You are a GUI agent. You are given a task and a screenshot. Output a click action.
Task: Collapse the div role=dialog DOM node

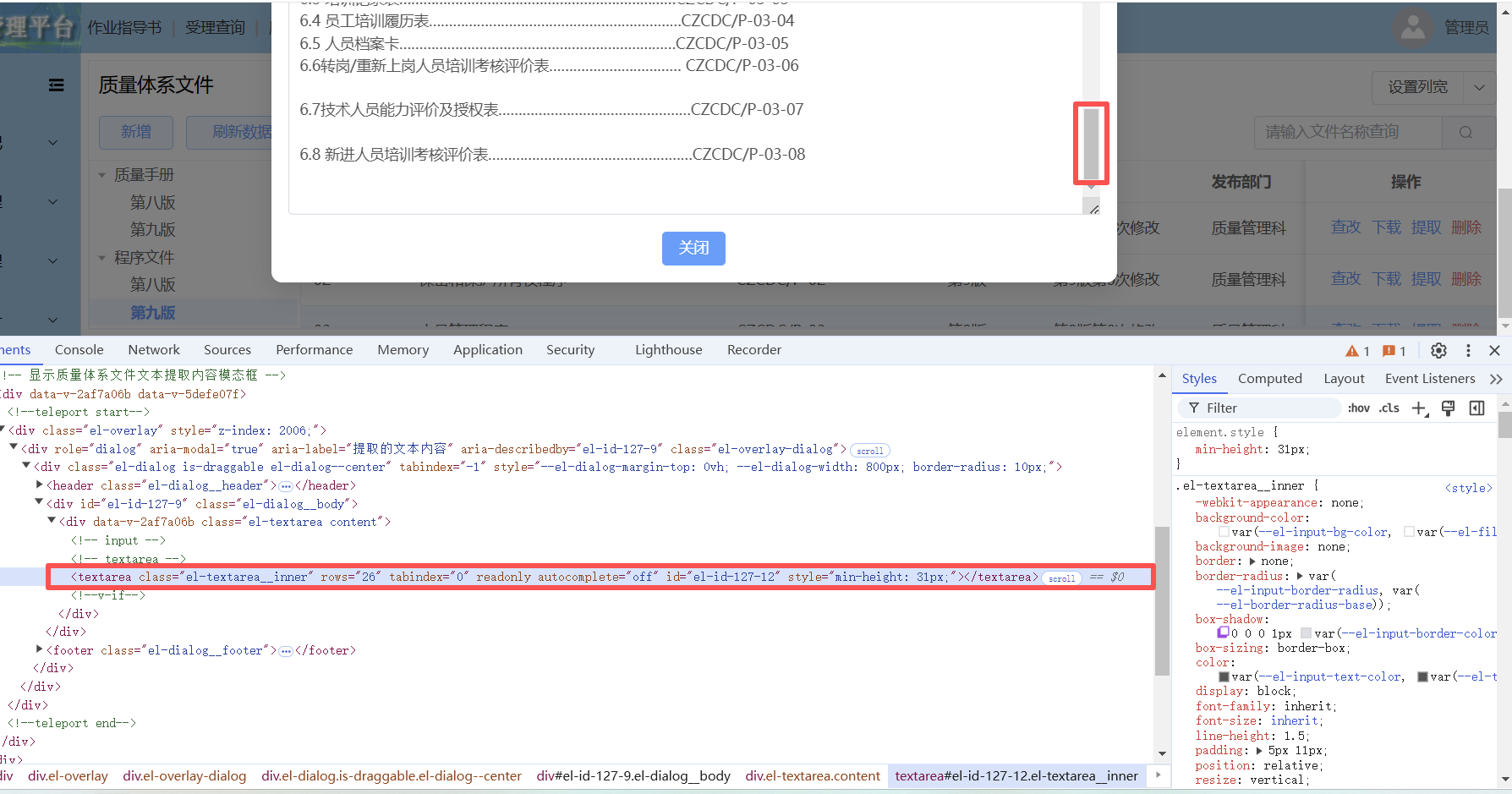pos(13,448)
